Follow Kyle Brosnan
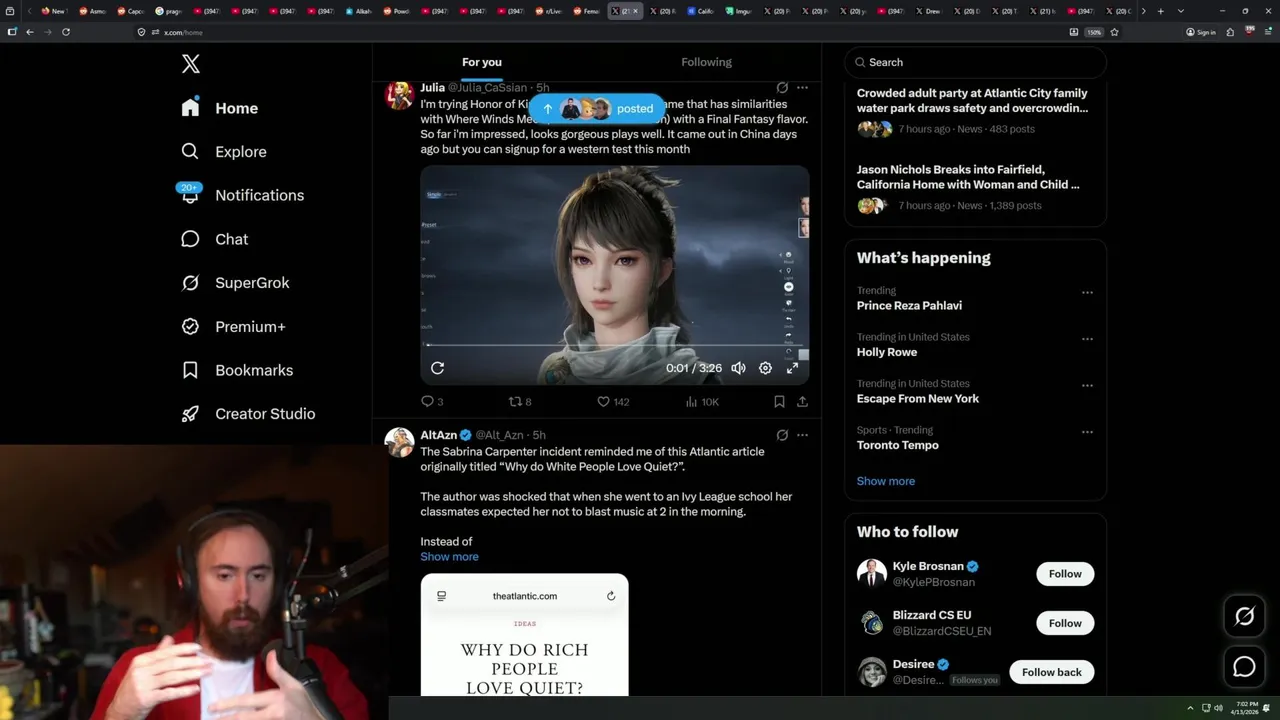Screen dimensions: 1280x720 click(1065, 574)
